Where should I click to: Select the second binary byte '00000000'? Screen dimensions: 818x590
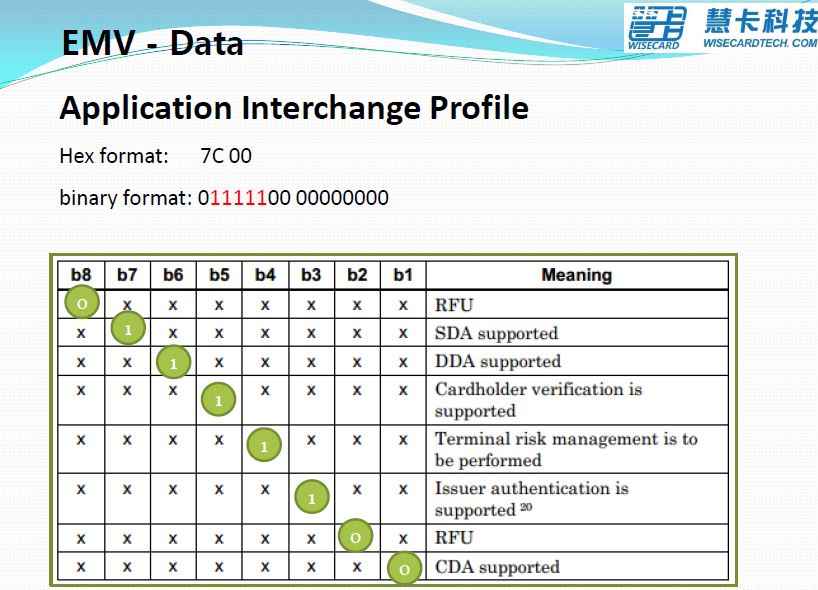tap(342, 198)
